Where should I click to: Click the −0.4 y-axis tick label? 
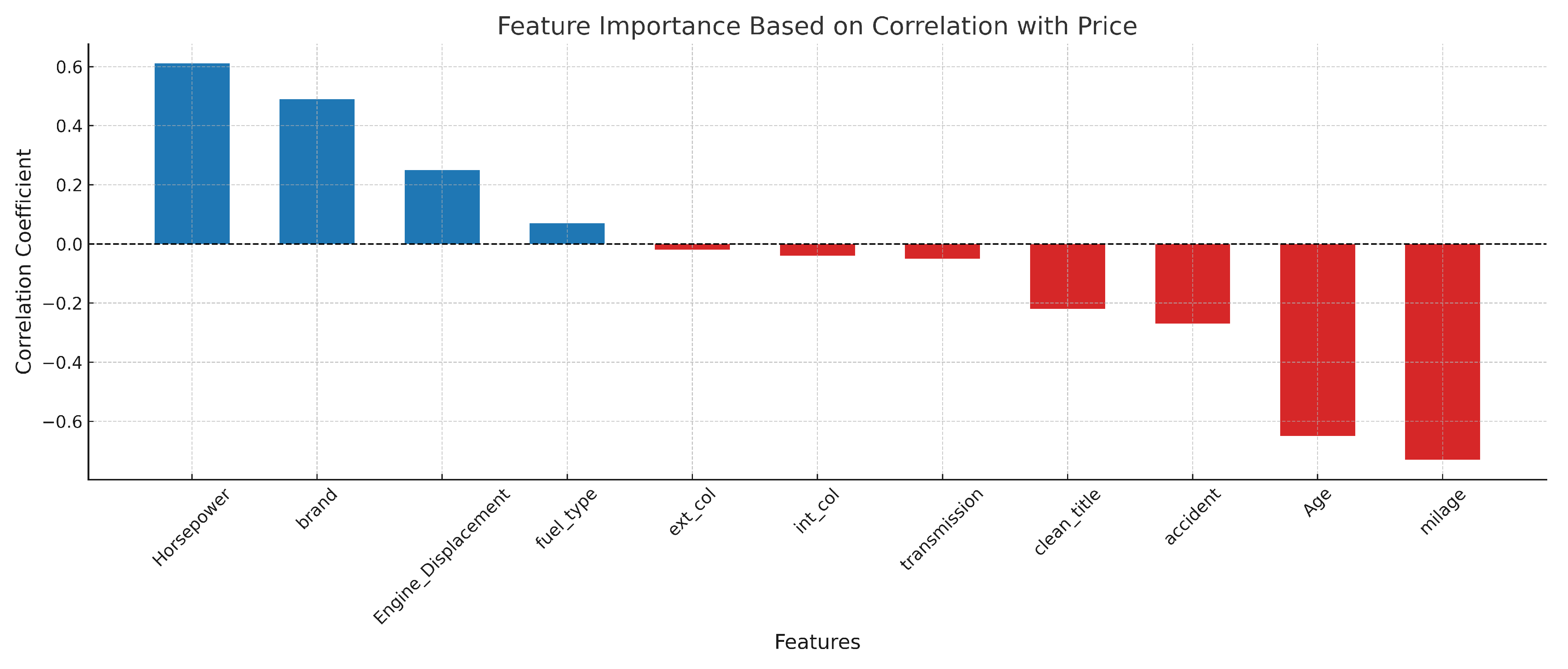(x=63, y=363)
